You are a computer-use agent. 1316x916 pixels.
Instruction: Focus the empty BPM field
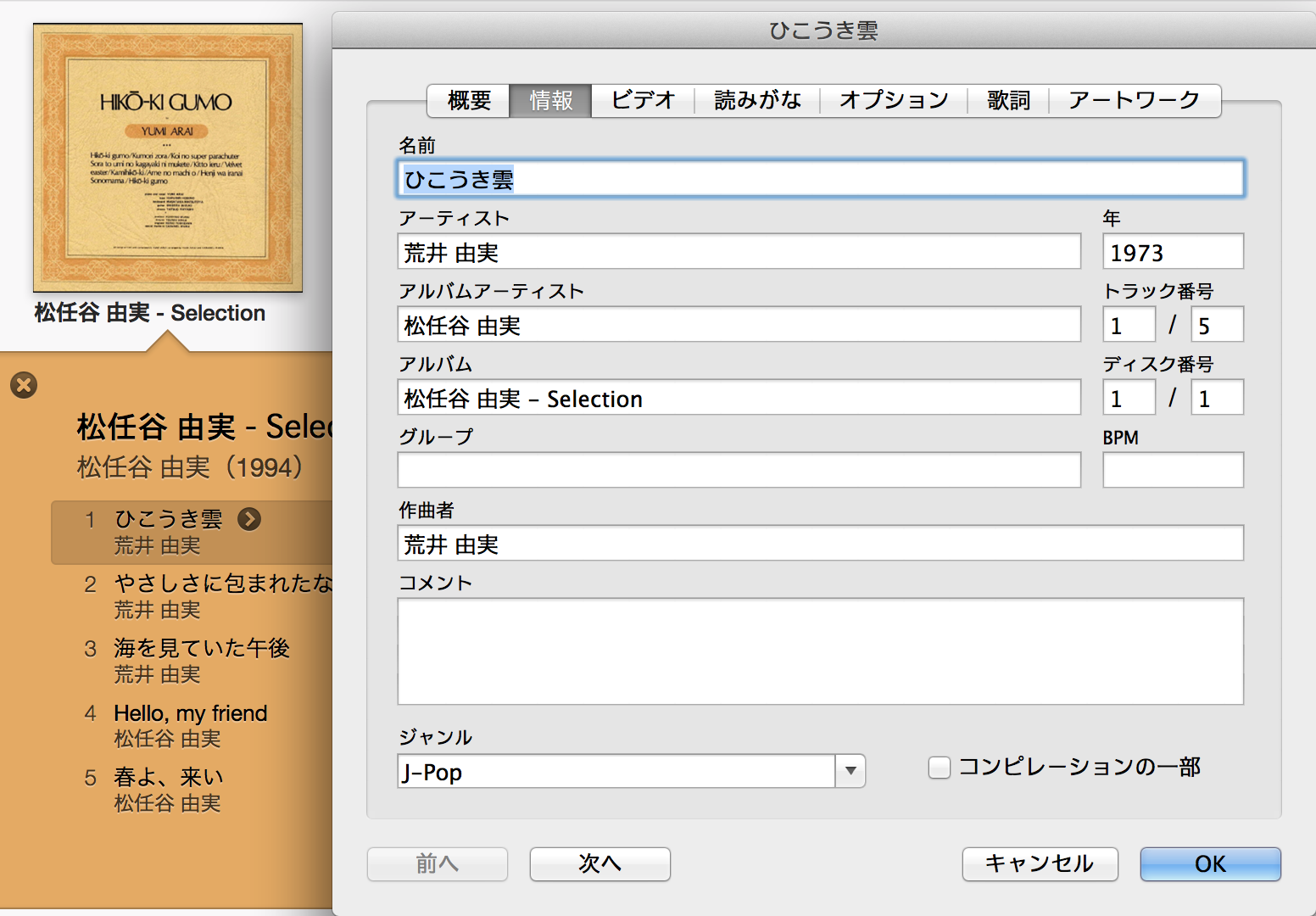point(1173,470)
